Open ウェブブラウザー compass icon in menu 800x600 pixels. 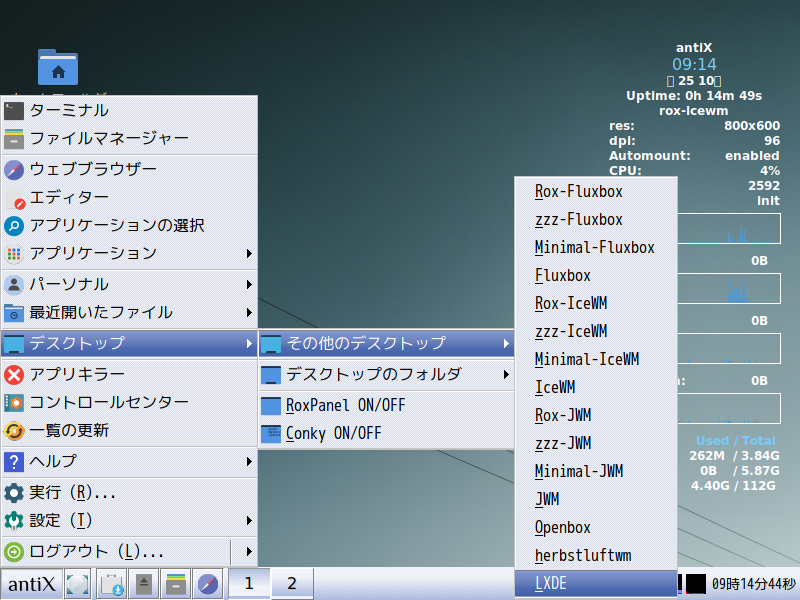[14, 169]
